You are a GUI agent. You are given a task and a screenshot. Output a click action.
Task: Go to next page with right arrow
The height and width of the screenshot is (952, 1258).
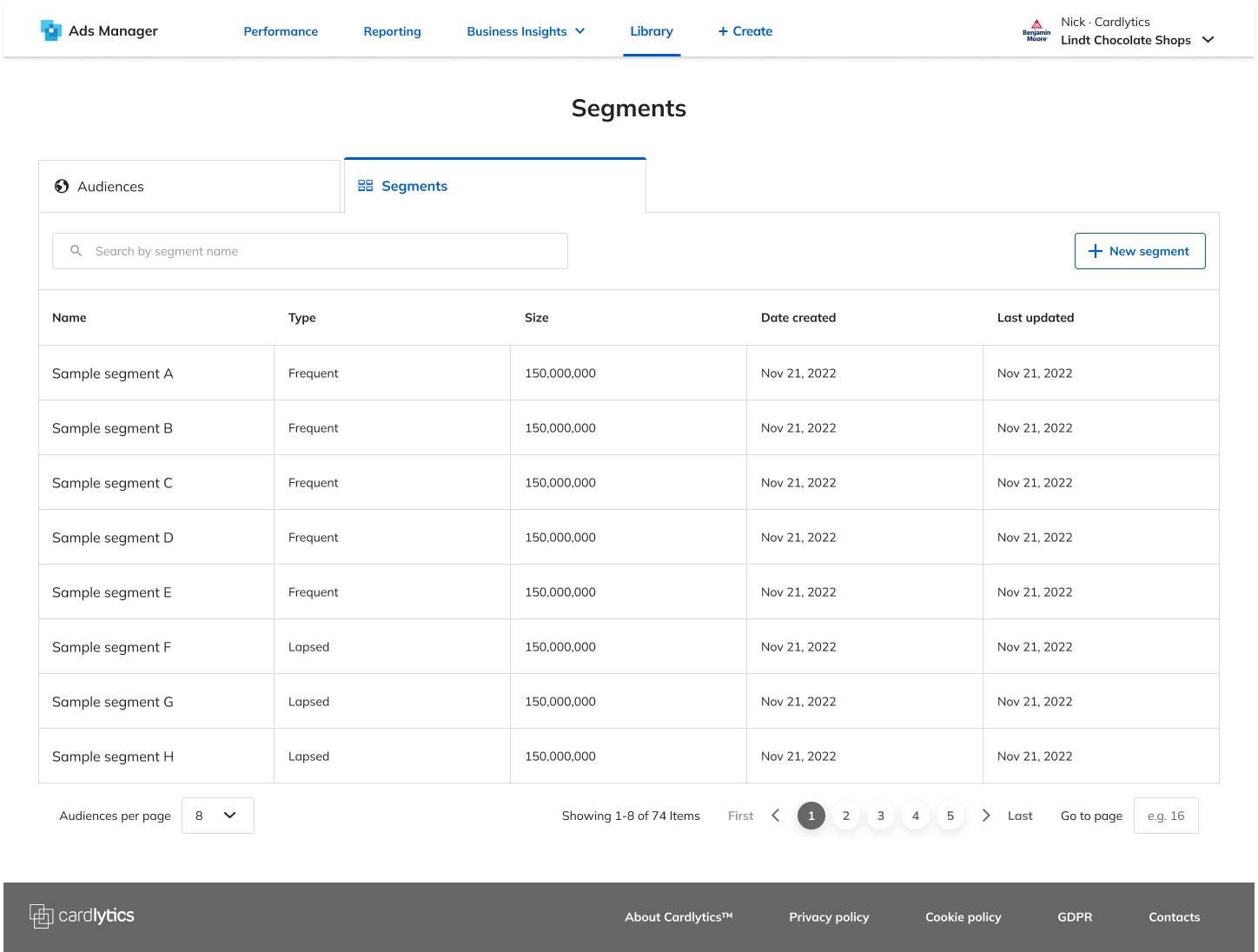[985, 816]
